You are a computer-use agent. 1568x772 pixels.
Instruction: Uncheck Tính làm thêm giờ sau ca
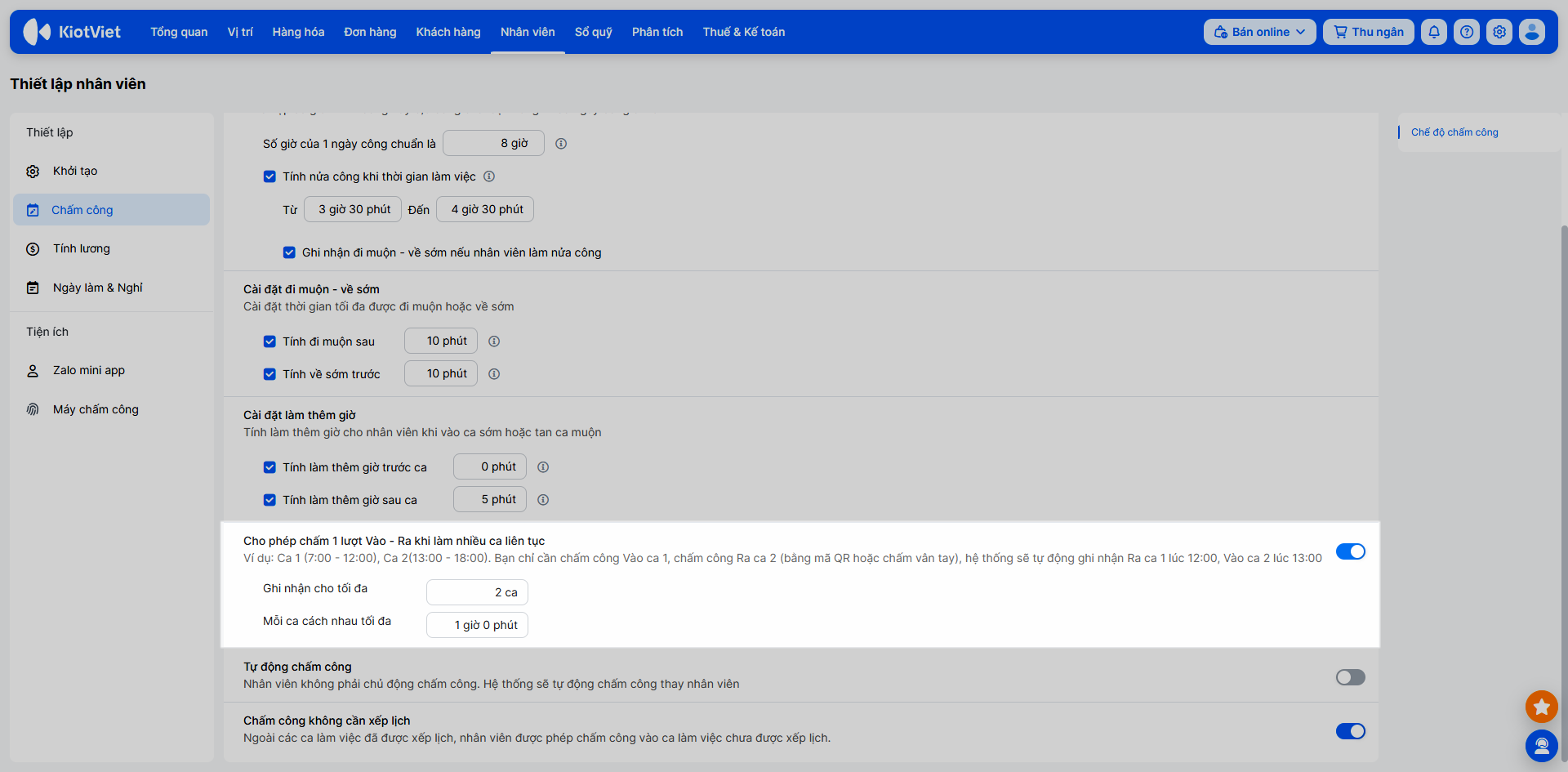(269, 500)
